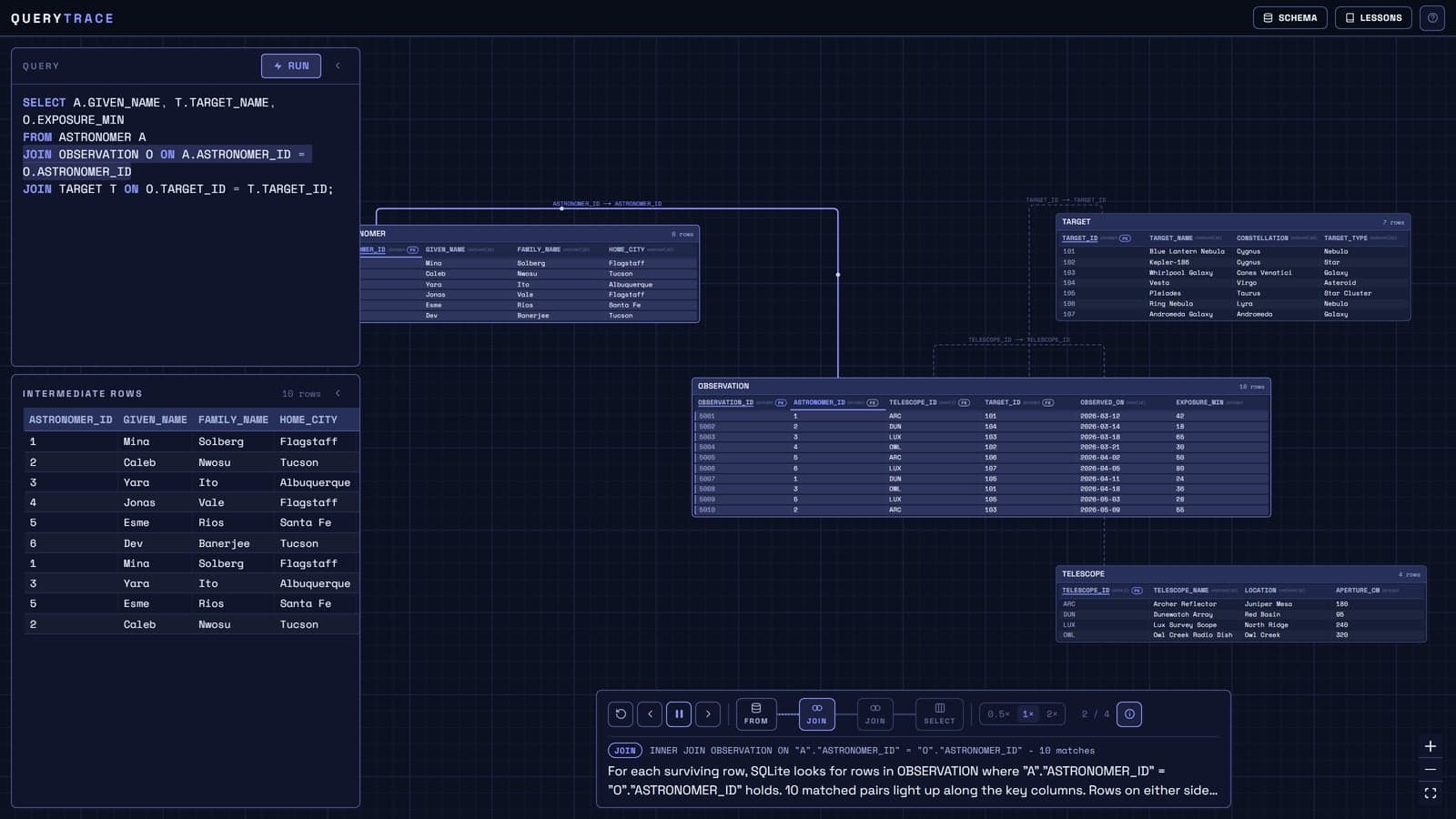Set playback speed to 0.5×

[x=998, y=714]
